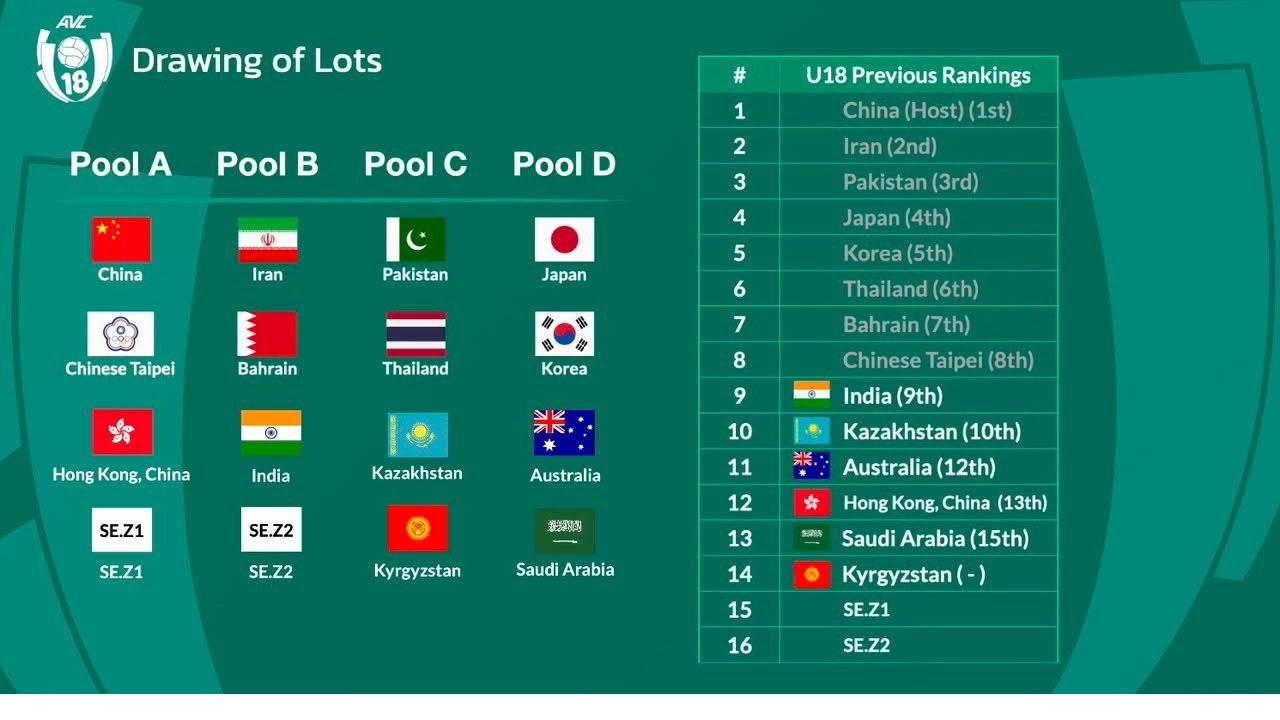Screen dimensions: 1280x720
Task: Select the Thailand flag in Pool C
Action: [x=416, y=334]
